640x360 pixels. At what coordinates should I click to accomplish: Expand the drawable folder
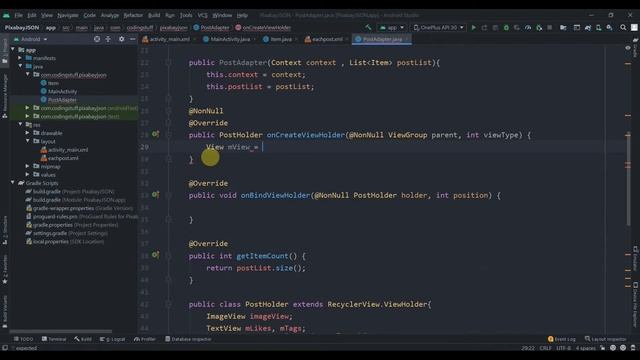tap(27, 133)
